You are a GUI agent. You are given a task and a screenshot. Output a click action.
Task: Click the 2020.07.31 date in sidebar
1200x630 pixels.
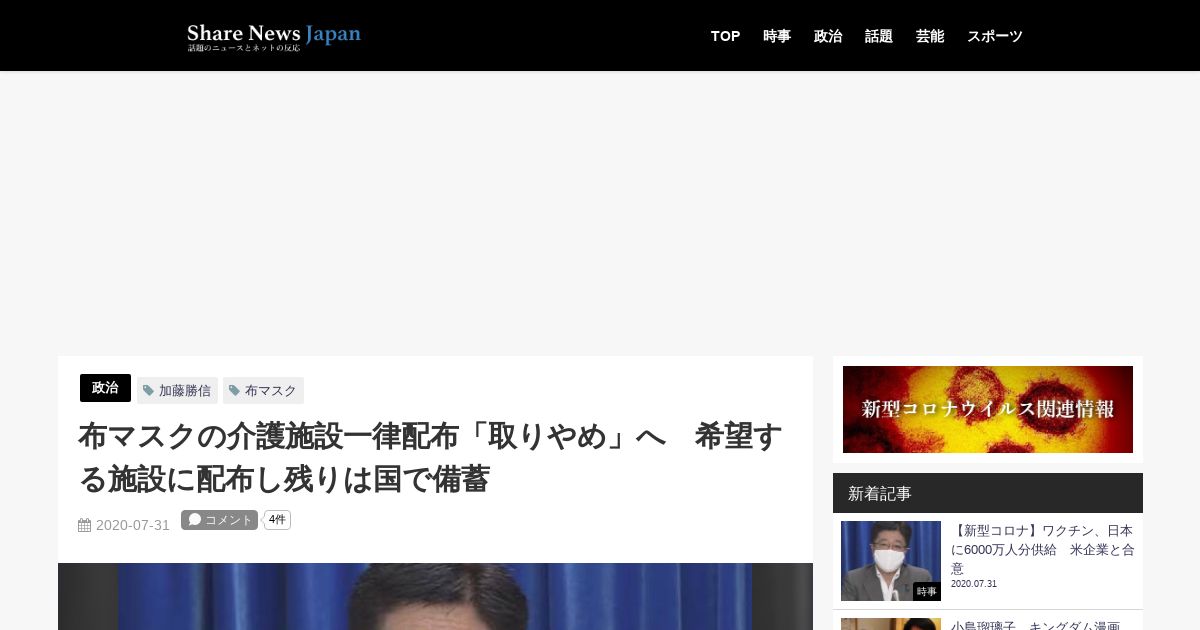(974, 584)
